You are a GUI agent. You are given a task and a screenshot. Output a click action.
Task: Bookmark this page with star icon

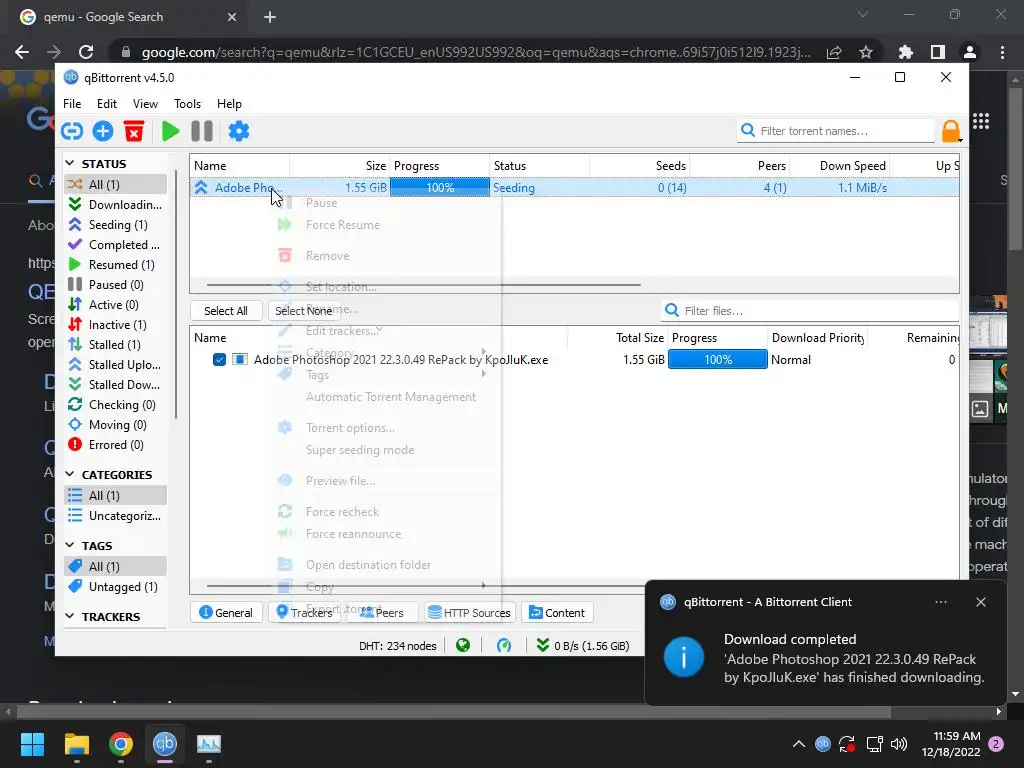[866, 52]
